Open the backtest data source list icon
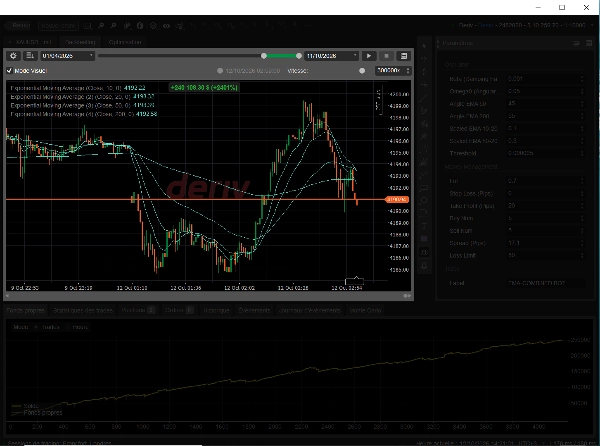 pyautogui.click(x=30, y=56)
